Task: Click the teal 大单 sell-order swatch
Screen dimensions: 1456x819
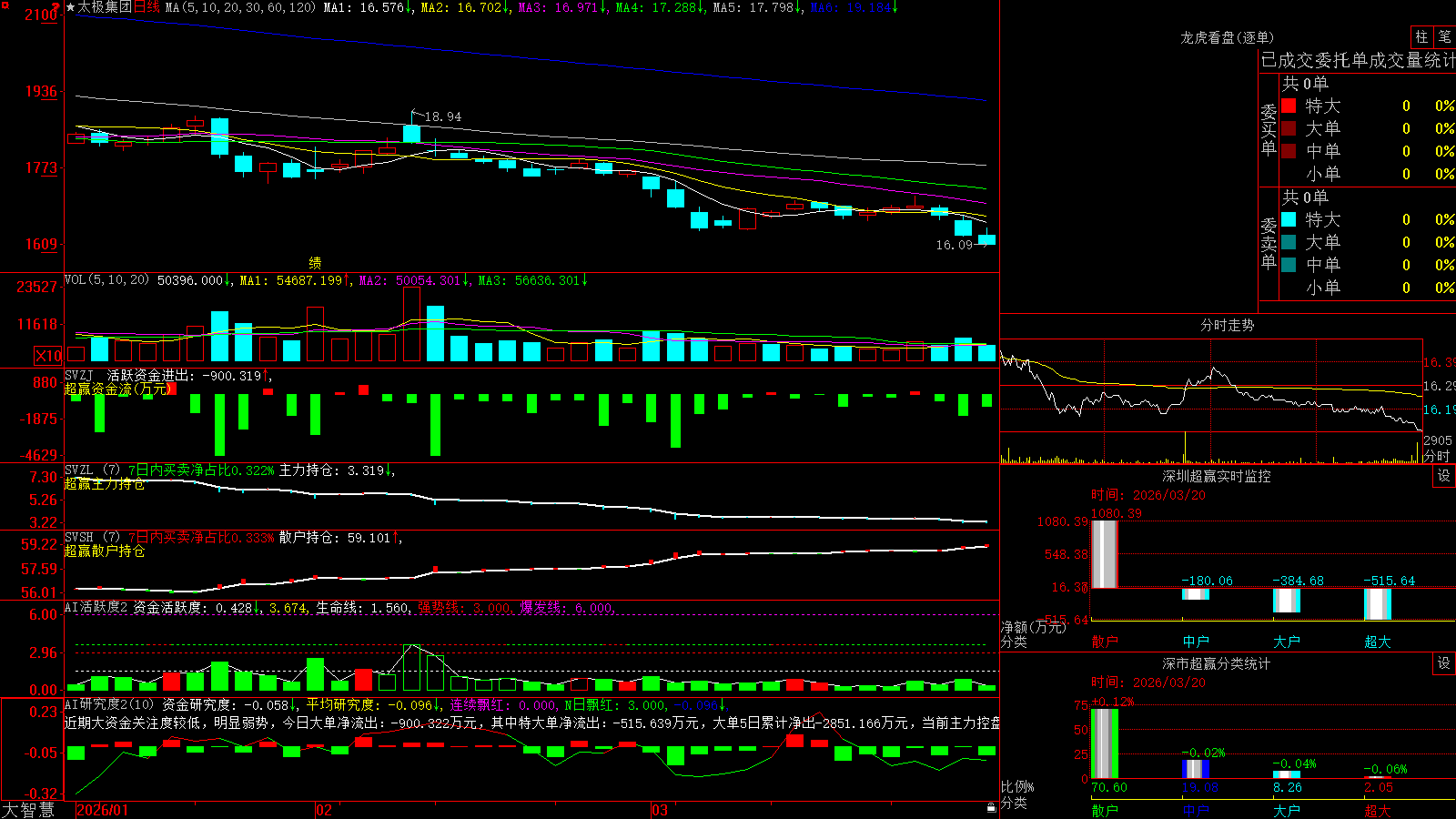Action: pyautogui.click(x=1289, y=242)
